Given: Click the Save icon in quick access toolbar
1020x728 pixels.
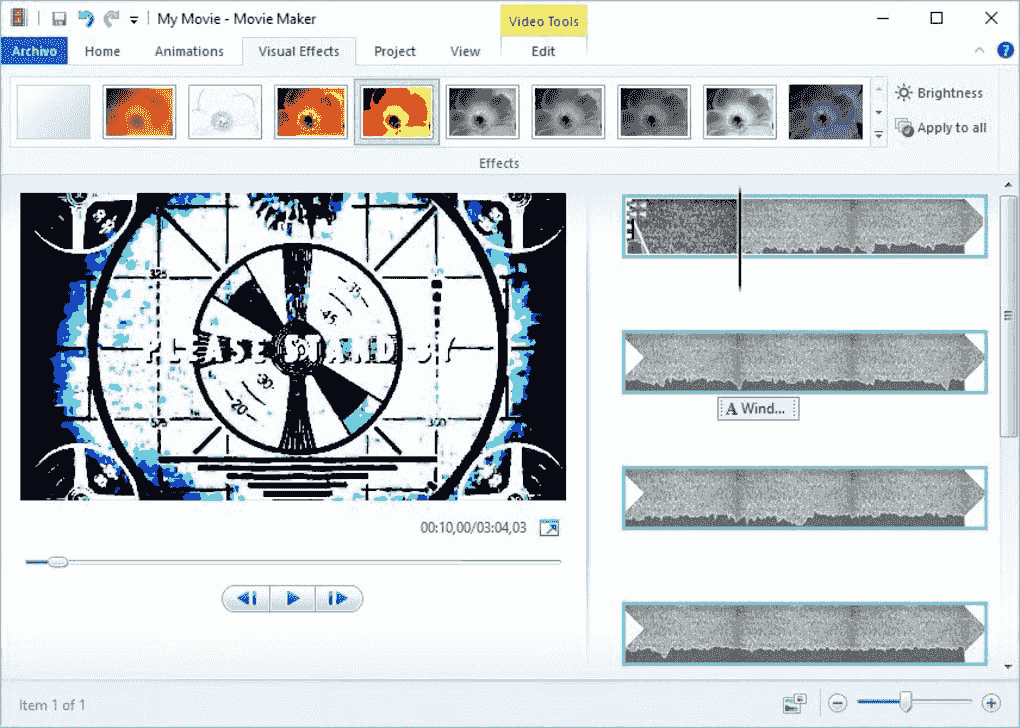Looking at the screenshot, I should point(58,17).
